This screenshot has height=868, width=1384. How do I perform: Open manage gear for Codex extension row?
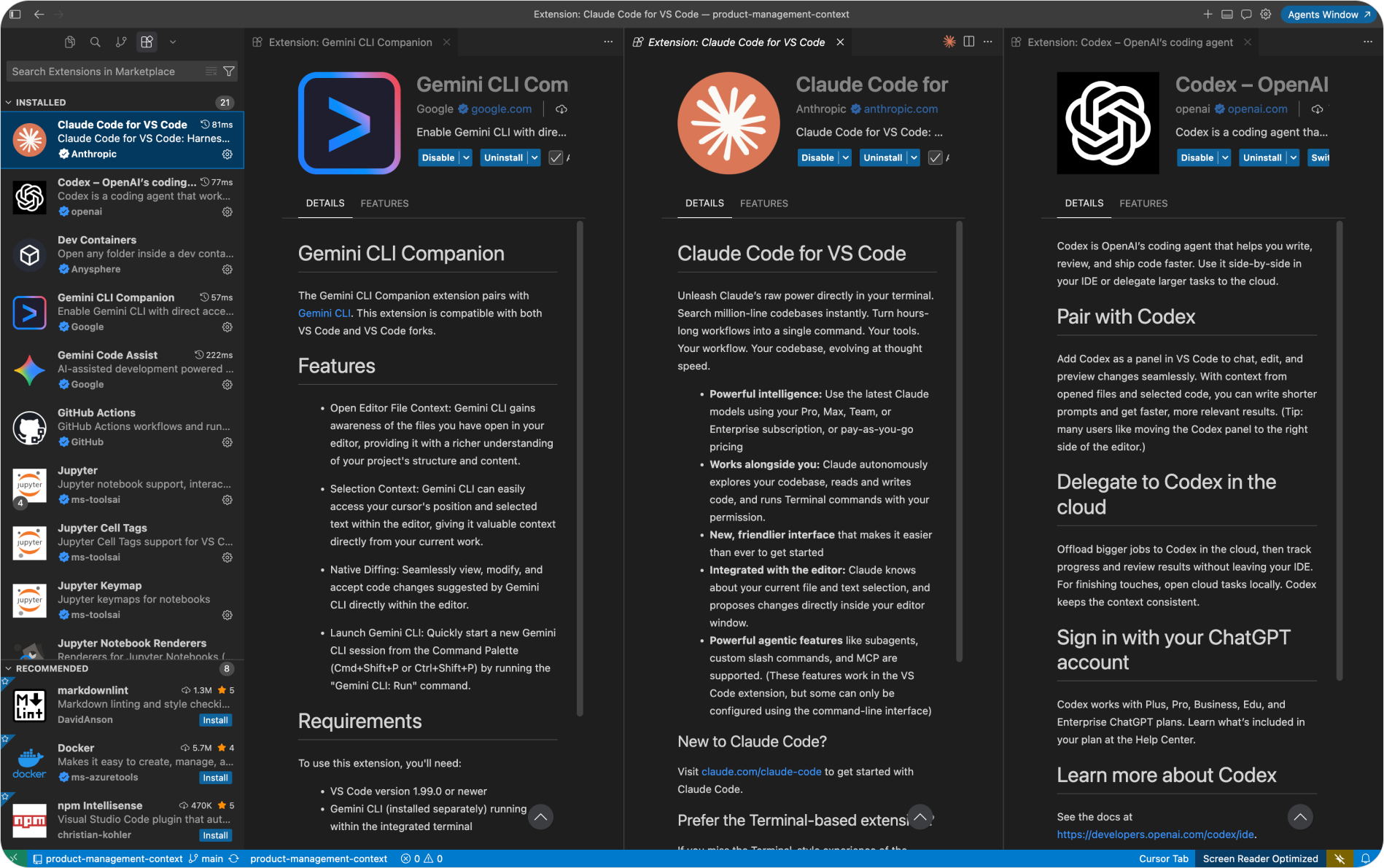pos(228,212)
